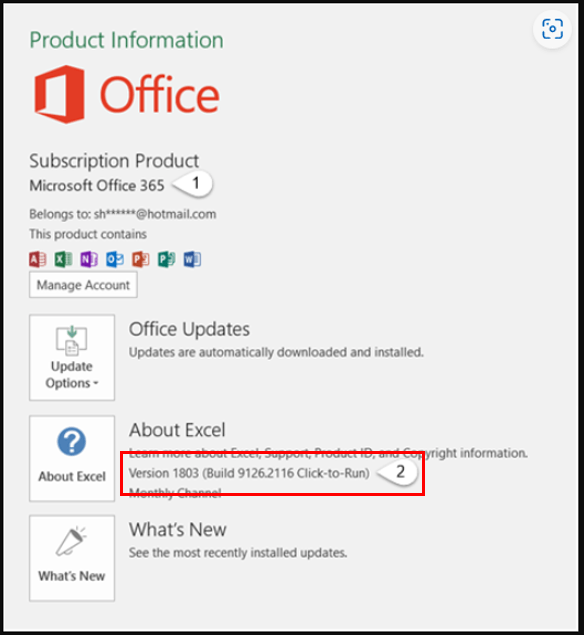Select the This product contains label
The width and height of the screenshot is (584, 635).
pyautogui.click(x=88, y=234)
